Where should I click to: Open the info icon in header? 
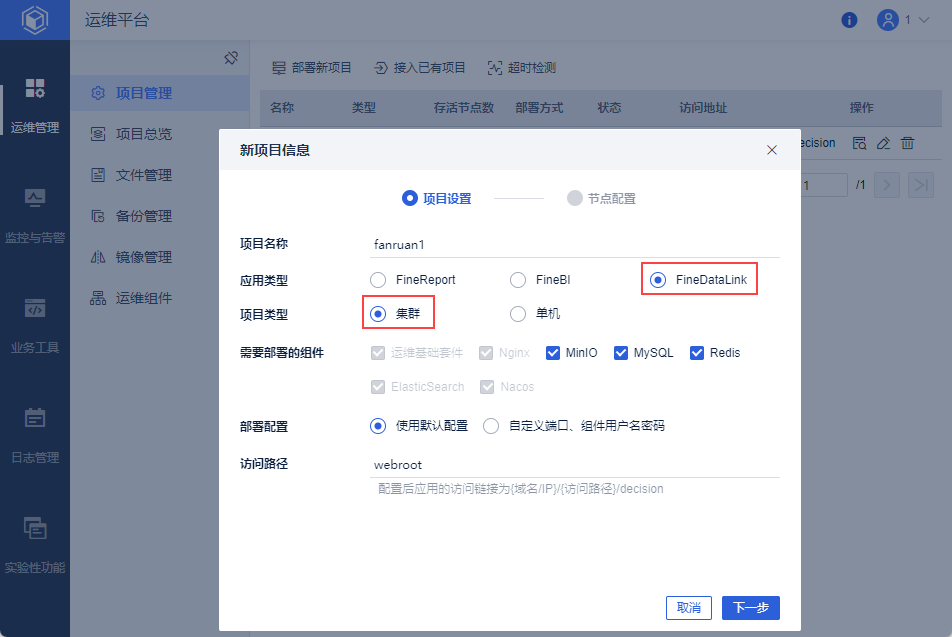pyautogui.click(x=849, y=20)
